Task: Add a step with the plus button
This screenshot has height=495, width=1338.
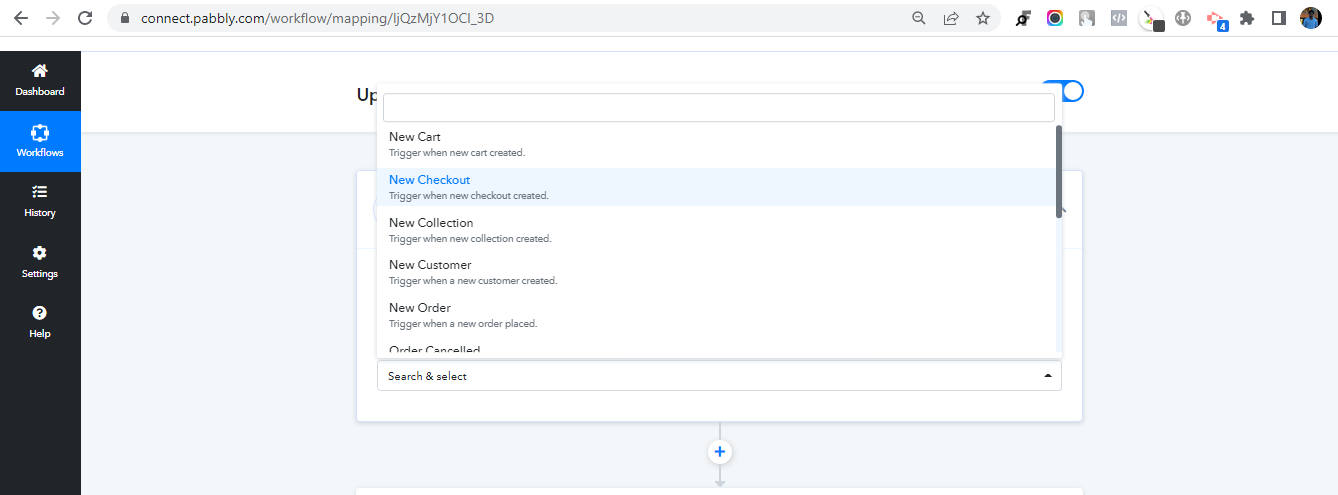Action: tap(720, 452)
